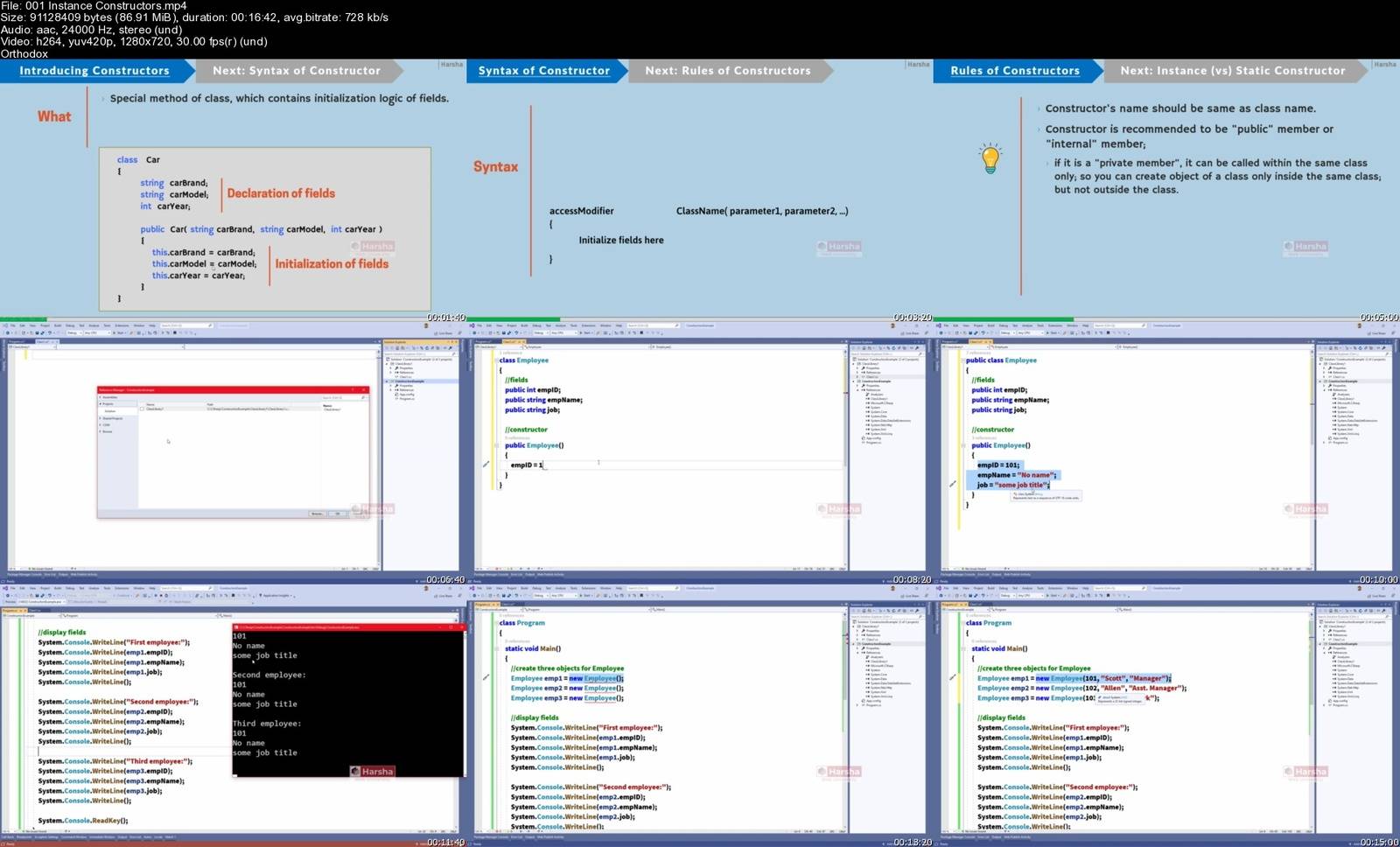
Task: Click 'System.Console.ReadKey();' code line
Action: pos(83,821)
